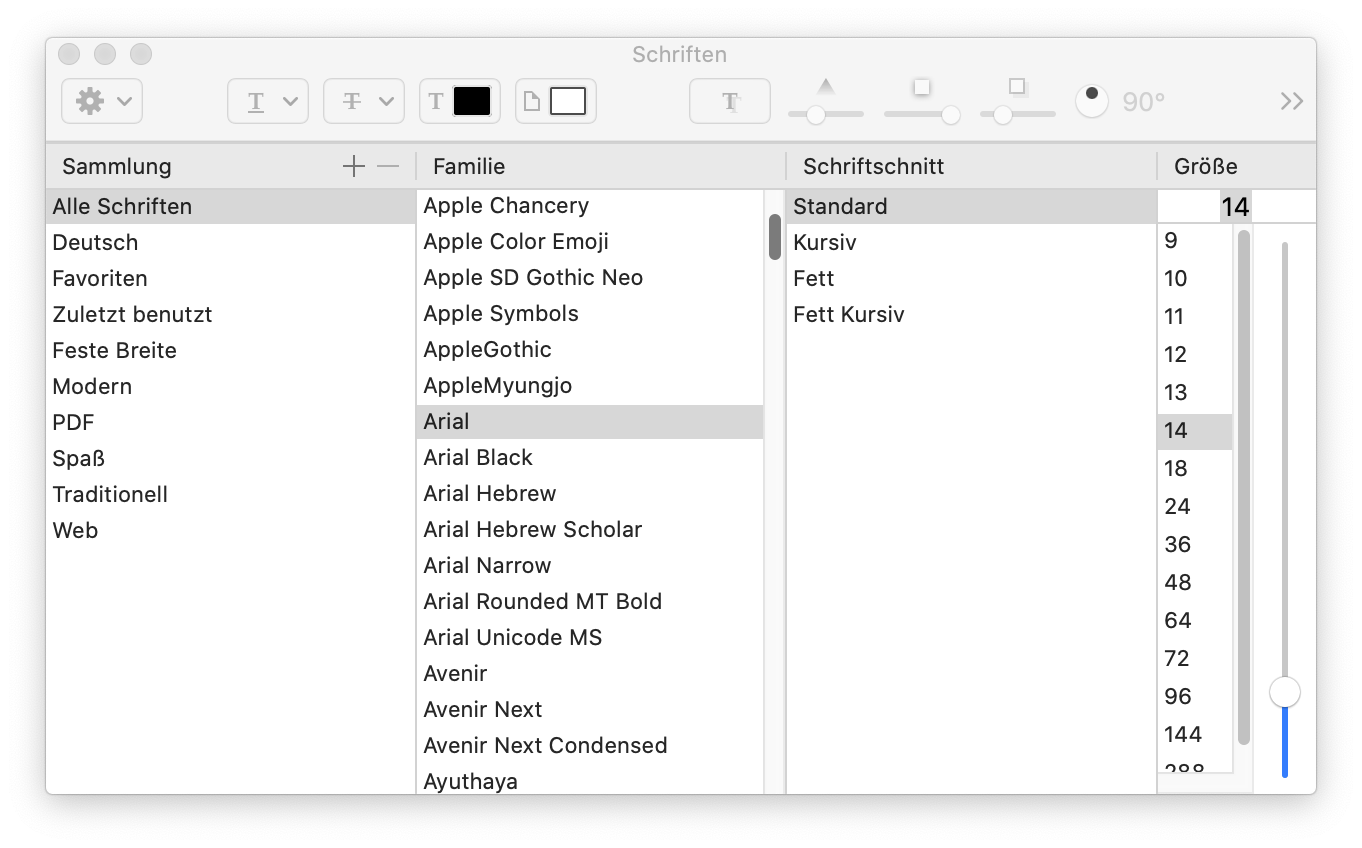Screen dimensions: 1362x848
Task: Set font size to 72
Action: point(1195,658)
